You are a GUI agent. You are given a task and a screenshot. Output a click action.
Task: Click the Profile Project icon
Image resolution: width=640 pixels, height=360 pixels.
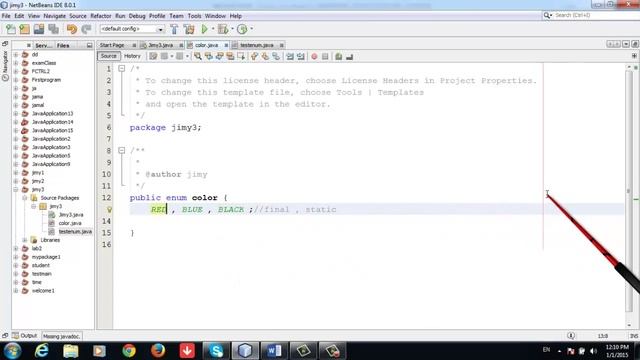242,29
